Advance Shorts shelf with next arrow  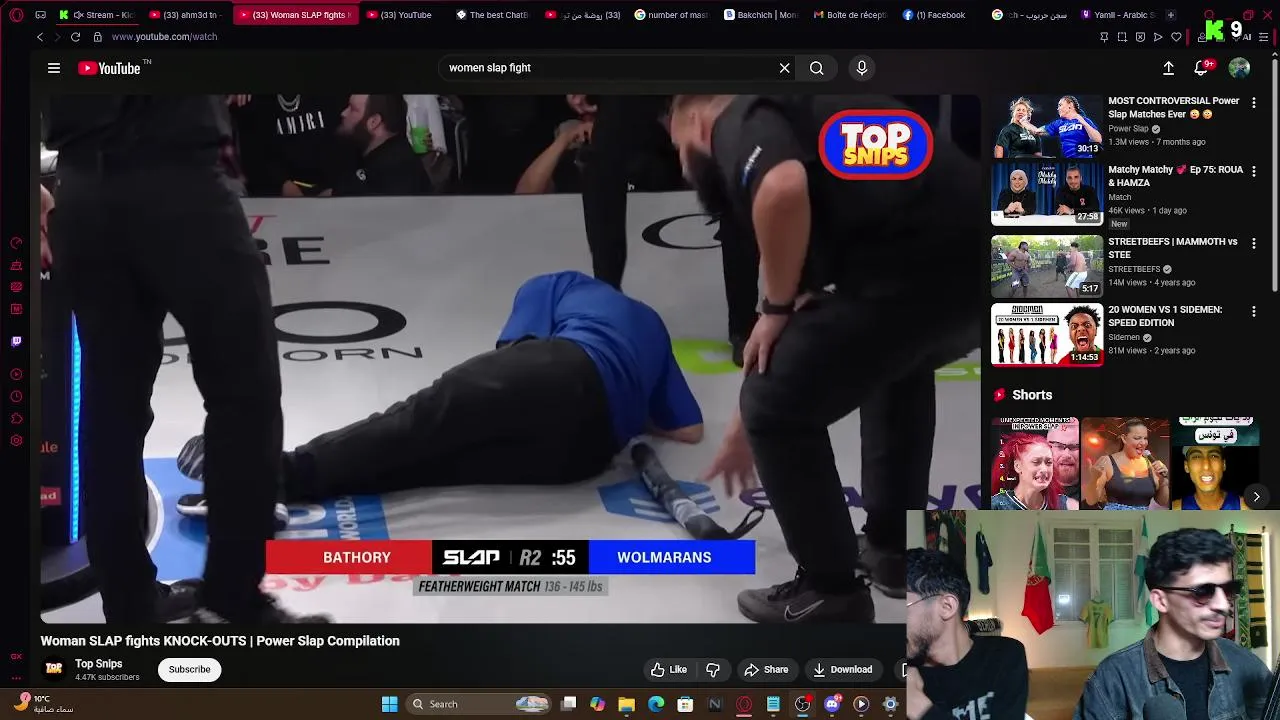click(x=1256, y=497)
